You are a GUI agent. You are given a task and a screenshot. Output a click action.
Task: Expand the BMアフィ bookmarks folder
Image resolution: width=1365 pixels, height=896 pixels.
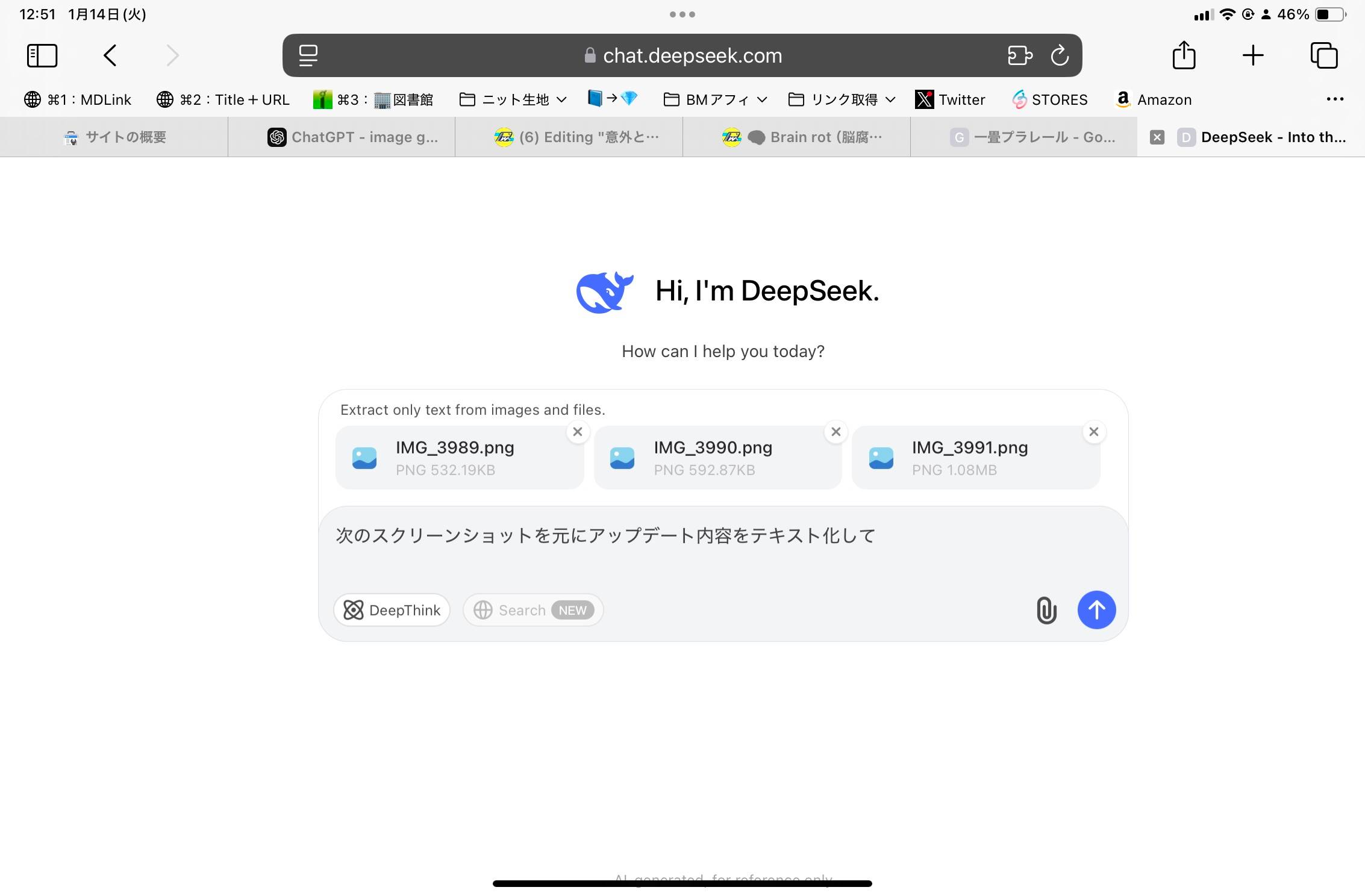coord(715,99)
